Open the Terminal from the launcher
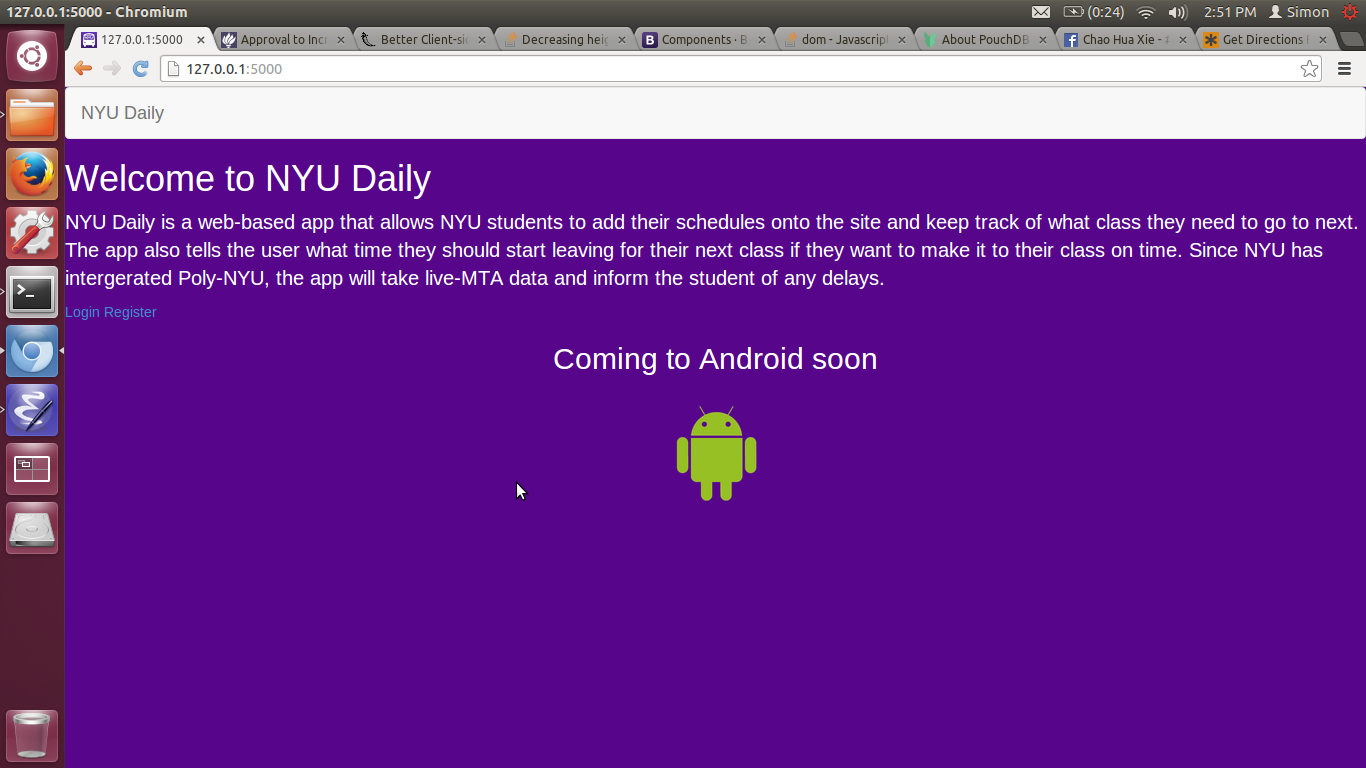Screen dimensions: 1366x768 click(x=32, y=293)
